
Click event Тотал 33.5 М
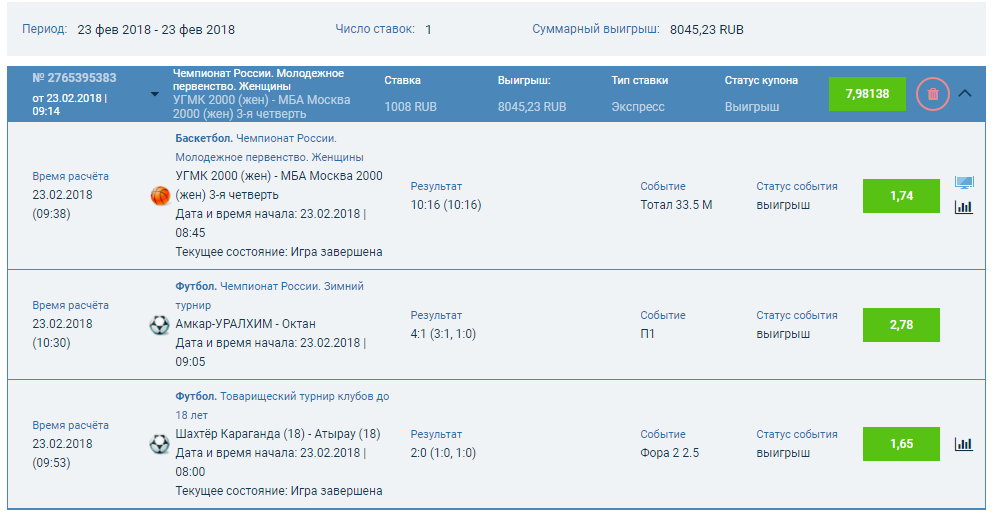click(676, 205)
